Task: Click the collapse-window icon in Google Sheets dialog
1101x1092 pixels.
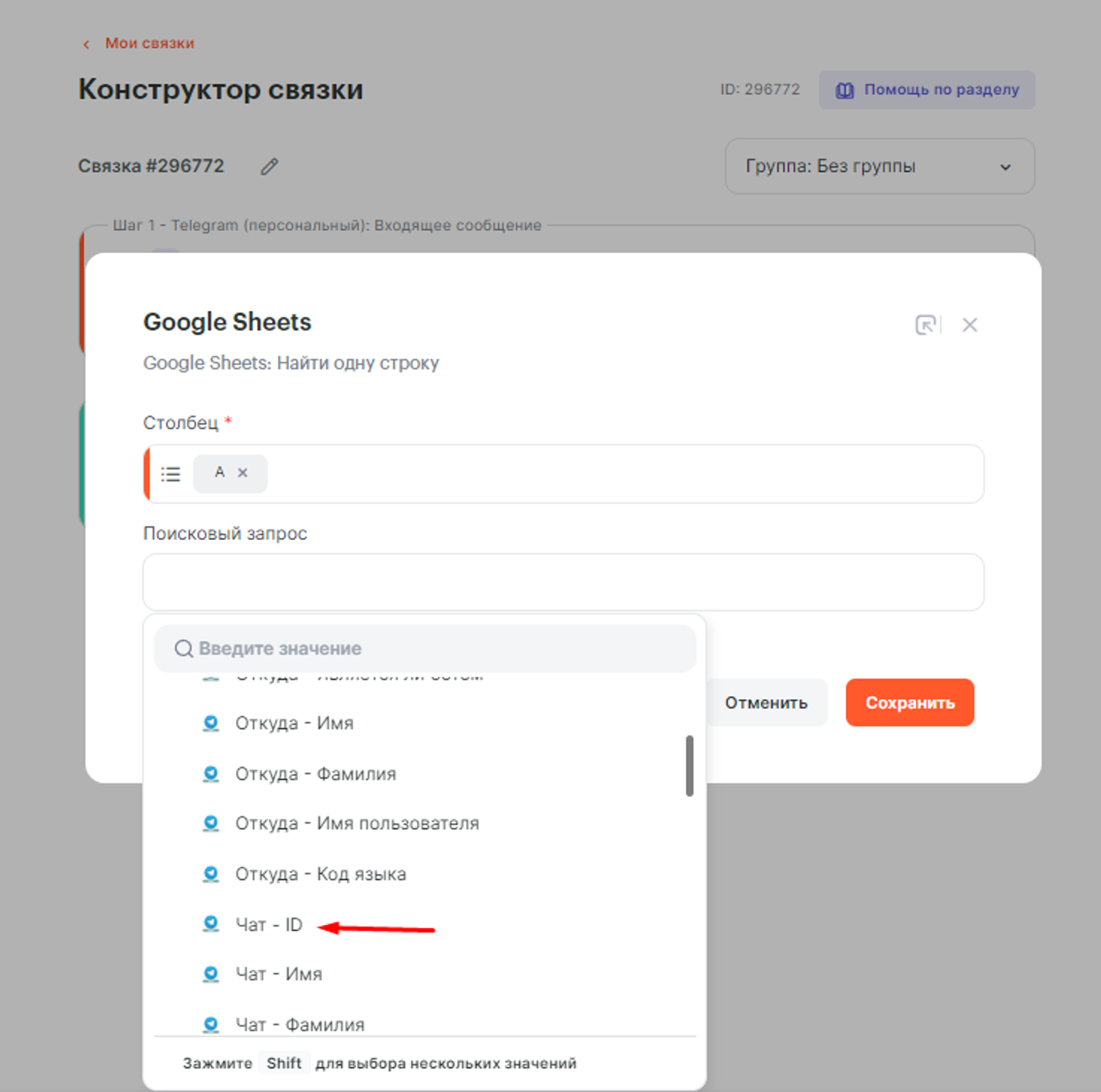Action: pos(926,325)
